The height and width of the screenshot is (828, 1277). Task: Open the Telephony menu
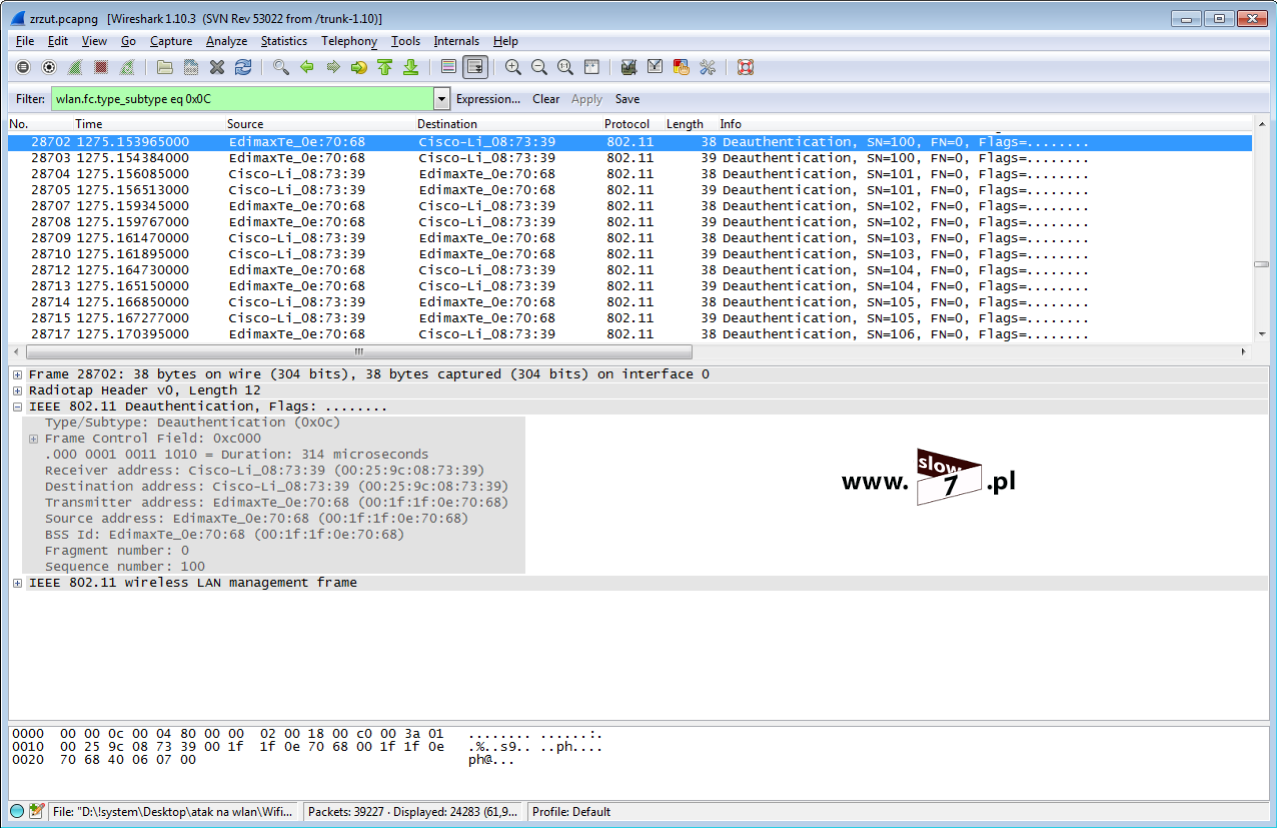click(x=349, y=41)
